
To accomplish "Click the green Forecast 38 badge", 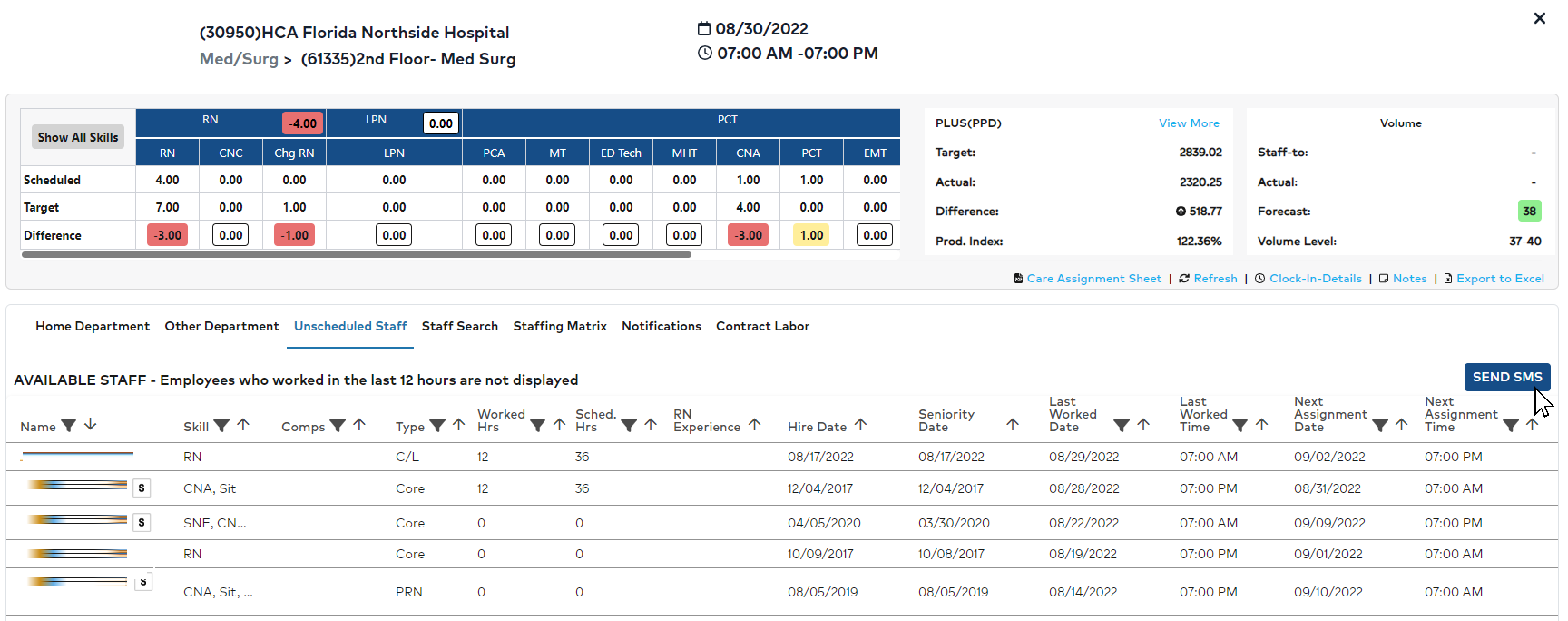I will coord(1529,212).
